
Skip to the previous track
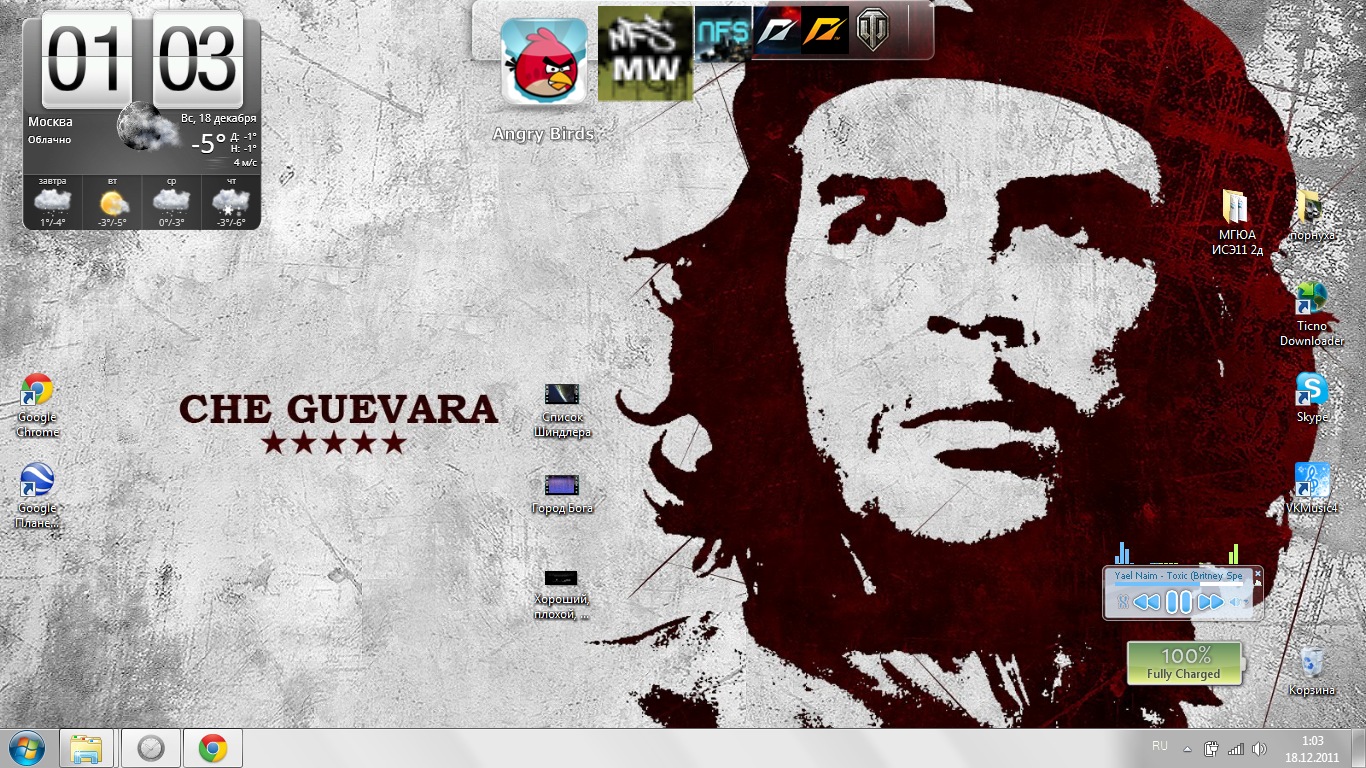(1148, 601)
